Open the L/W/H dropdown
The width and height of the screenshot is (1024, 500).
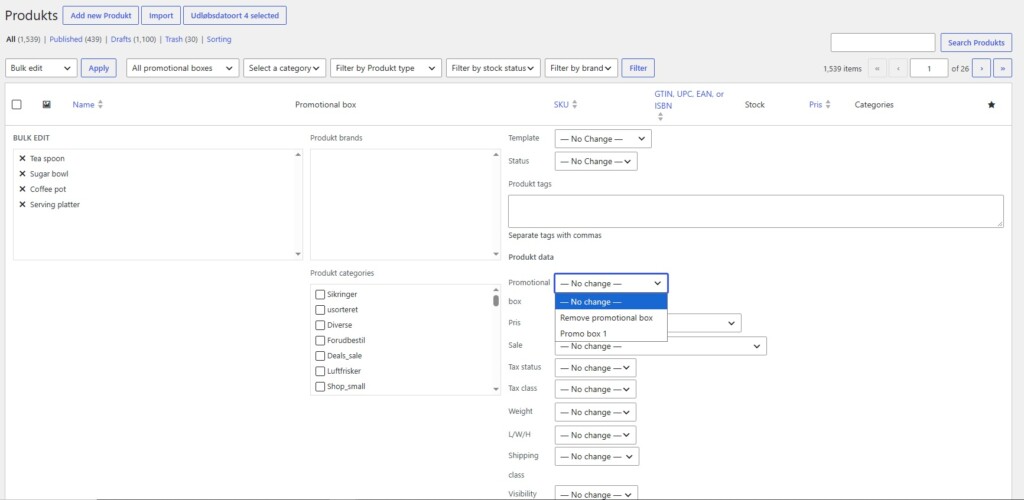click(595, 435)
